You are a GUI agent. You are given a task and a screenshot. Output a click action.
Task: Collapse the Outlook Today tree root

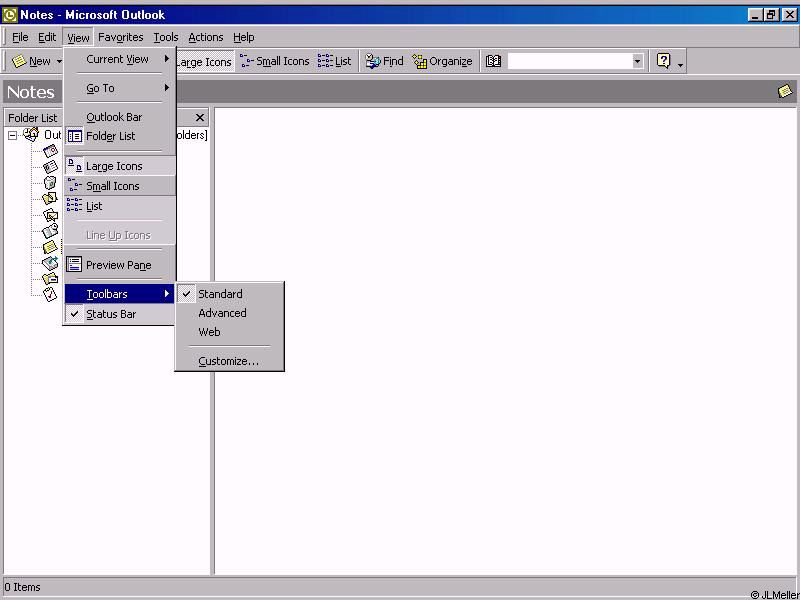coord(12,136)
